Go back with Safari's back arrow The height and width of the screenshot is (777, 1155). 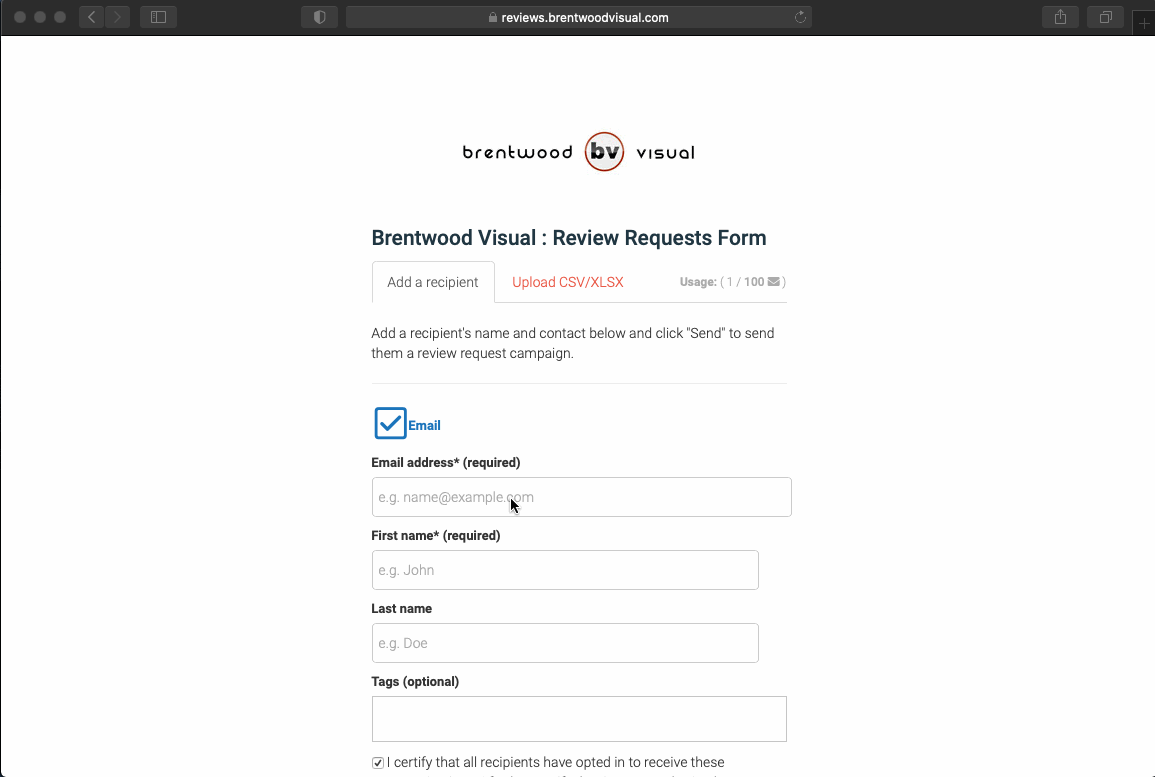point(91,17)
